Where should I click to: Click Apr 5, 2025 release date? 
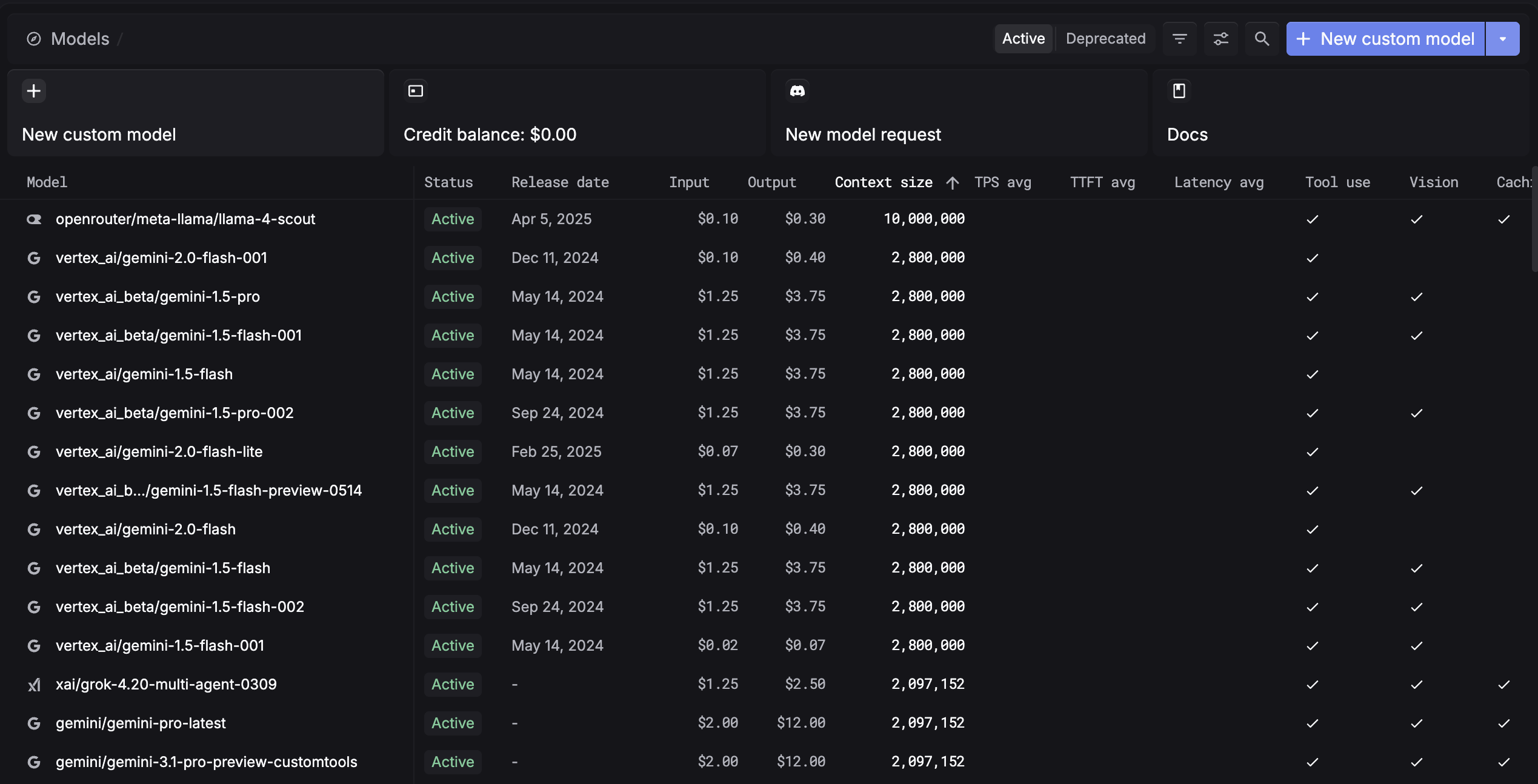(x=551, y=219)
